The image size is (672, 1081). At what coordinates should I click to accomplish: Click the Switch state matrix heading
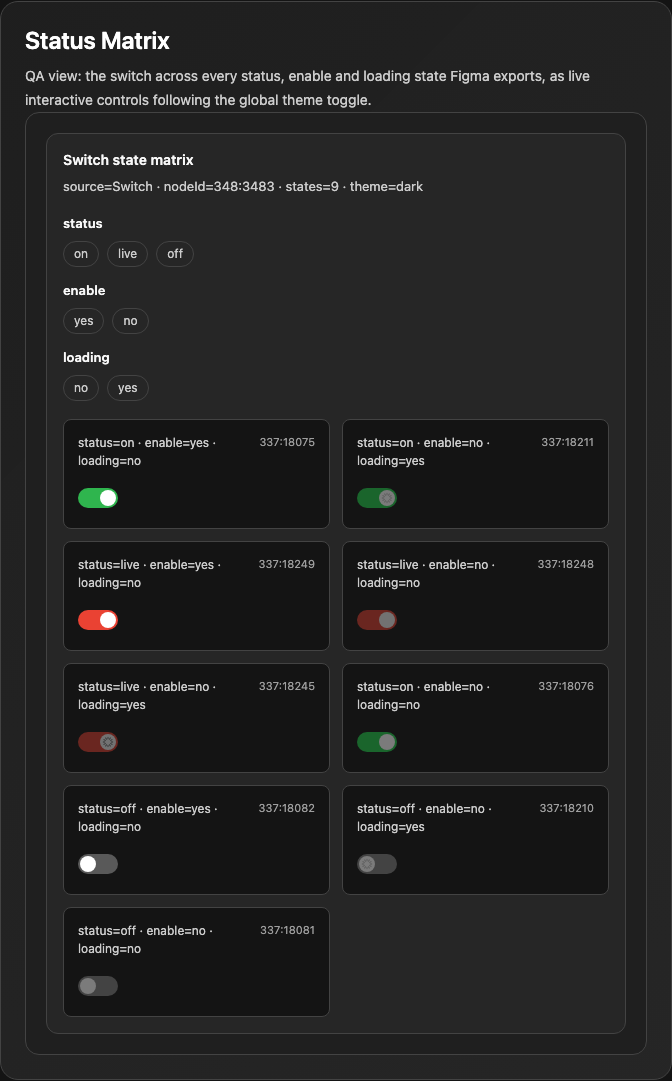(x=128, y=160)
